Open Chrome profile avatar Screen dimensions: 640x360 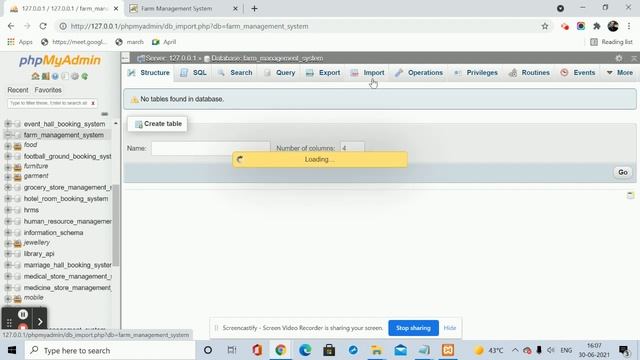click(613, 26)
